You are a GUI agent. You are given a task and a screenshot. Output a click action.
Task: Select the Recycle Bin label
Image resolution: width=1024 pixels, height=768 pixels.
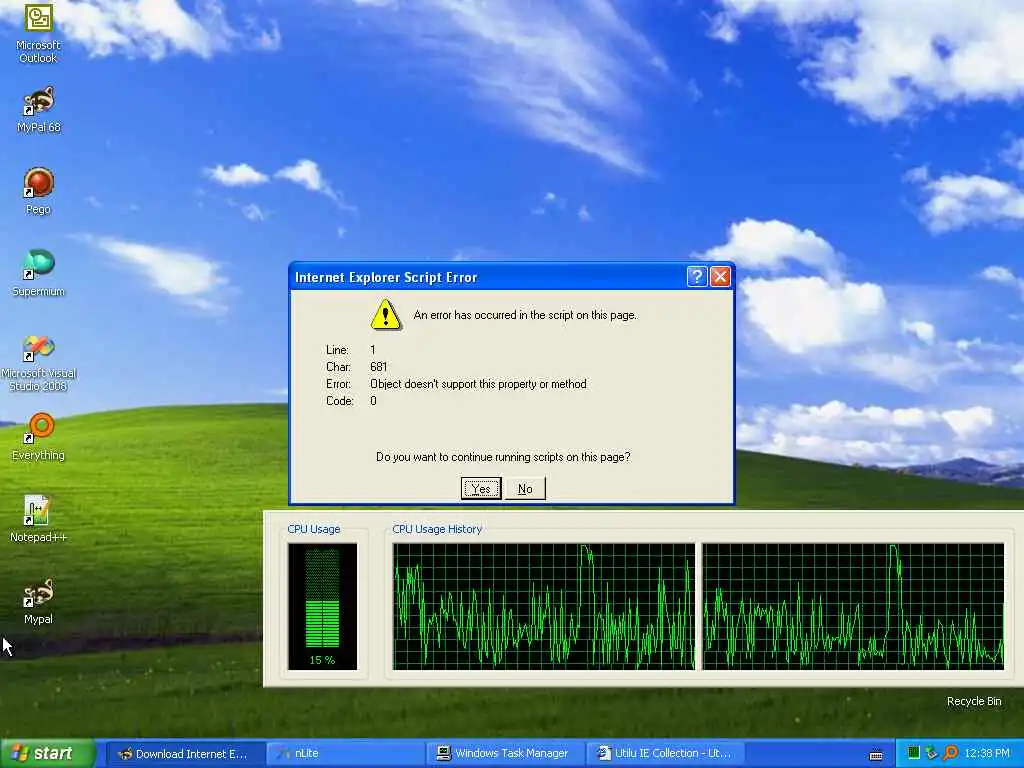(974, 701)
